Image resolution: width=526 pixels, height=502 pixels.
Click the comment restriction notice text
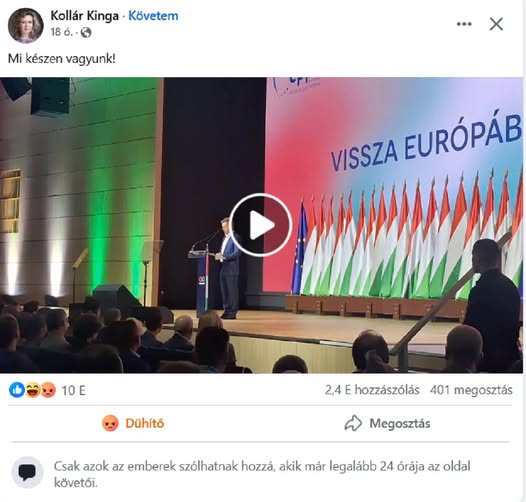(x=262, y=474)
